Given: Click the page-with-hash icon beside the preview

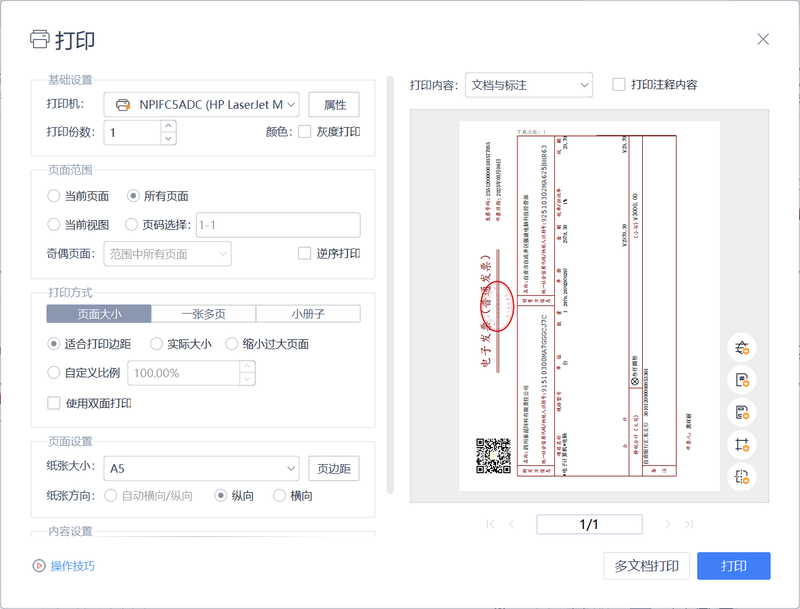Looking at the screenshot, I should tap(741, 380).
